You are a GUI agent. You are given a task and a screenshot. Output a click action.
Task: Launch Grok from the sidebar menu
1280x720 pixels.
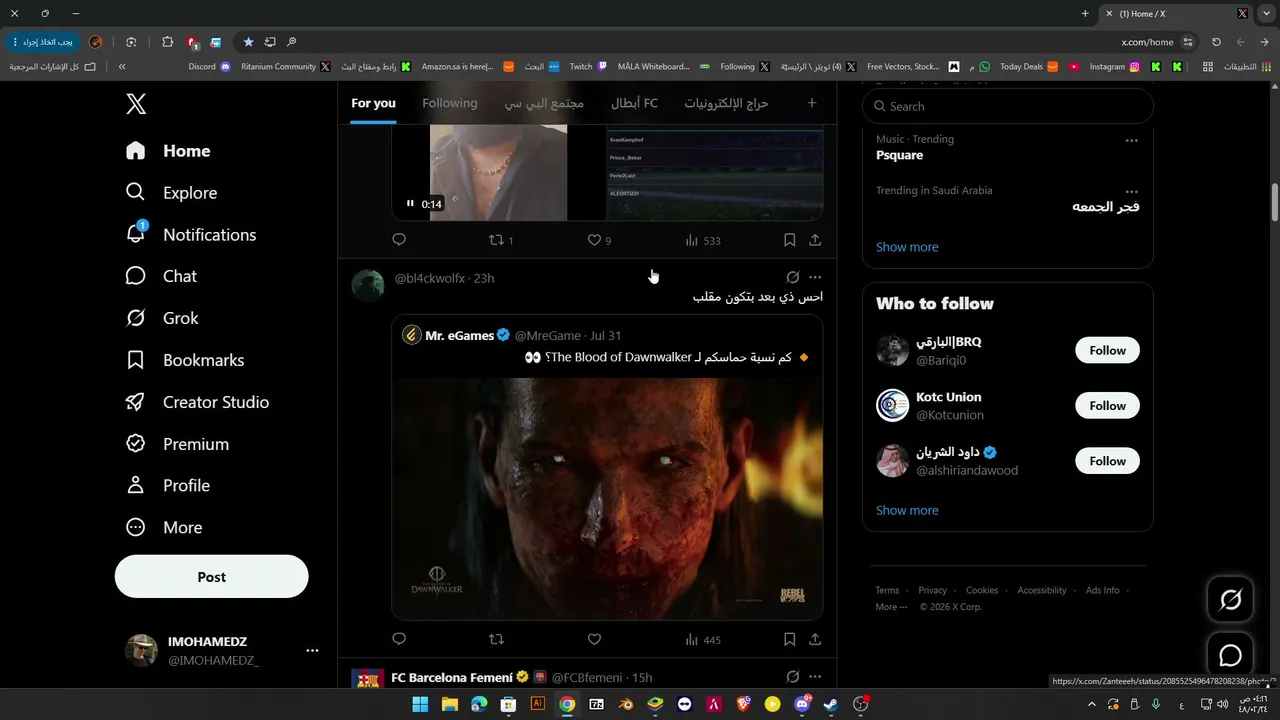pyautogui.click(x=162, y=319)
